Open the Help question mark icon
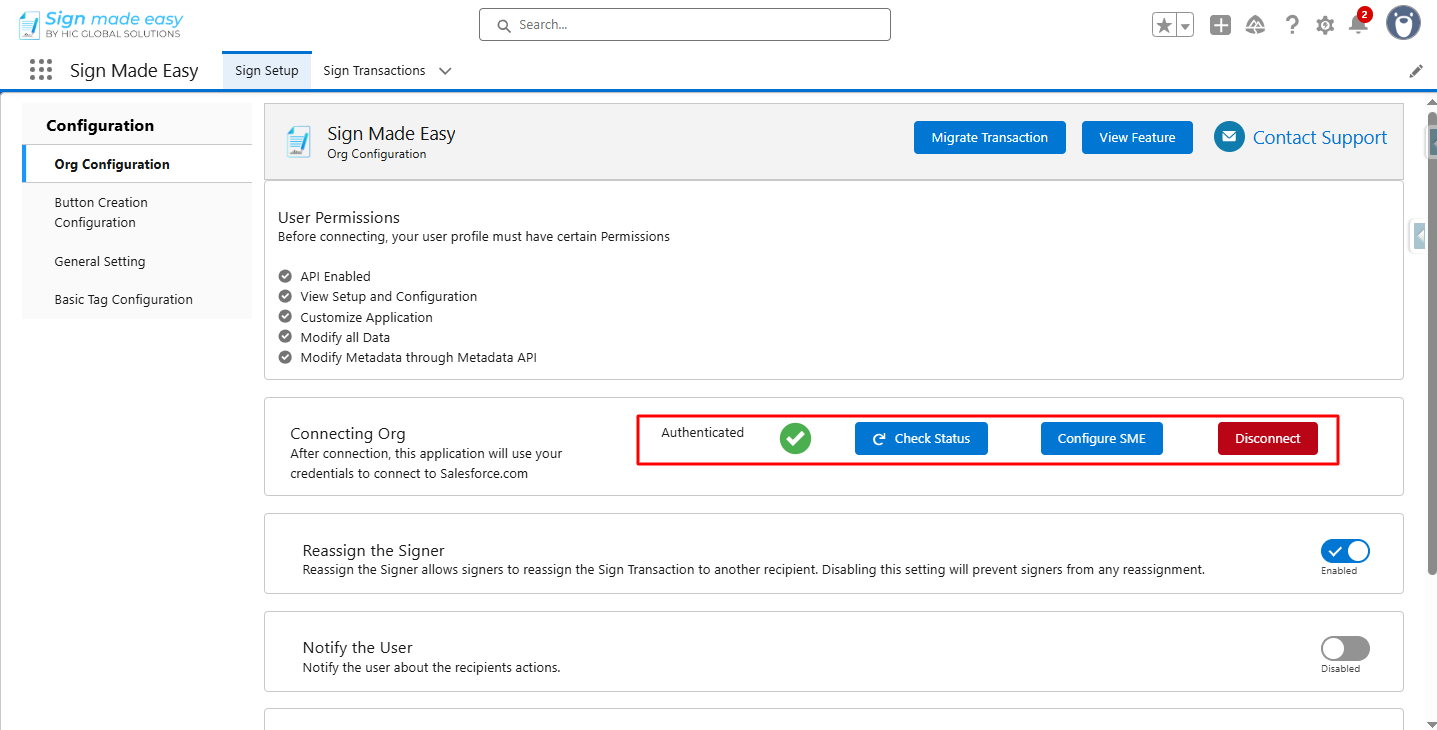Viewport: 1437px width, 730px height. 1292,26
